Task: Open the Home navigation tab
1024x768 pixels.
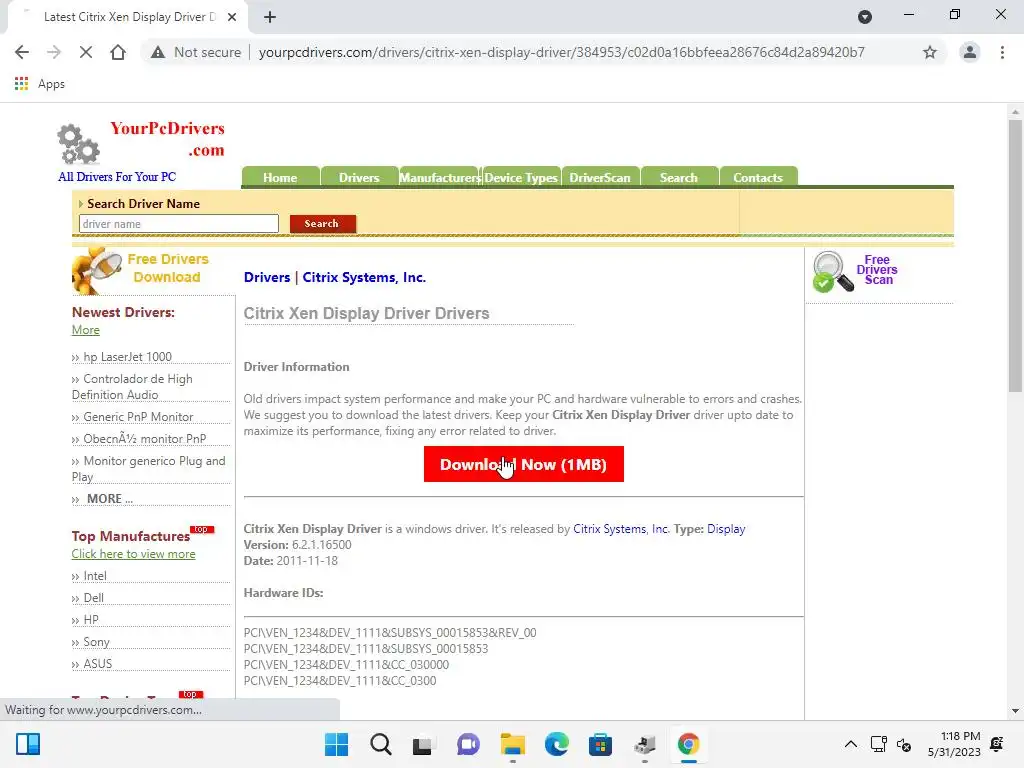Action: (280, 178)
